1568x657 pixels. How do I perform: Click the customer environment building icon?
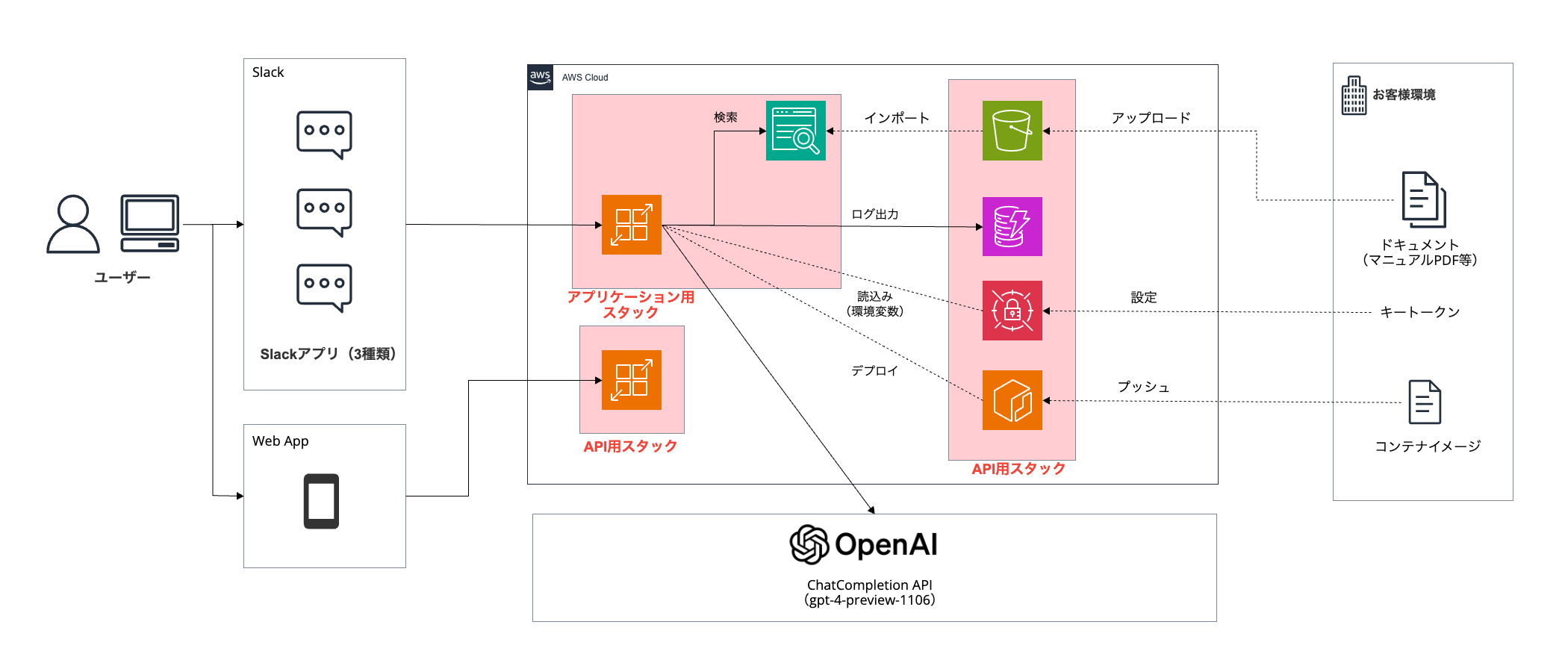[x=1354, y=96]
